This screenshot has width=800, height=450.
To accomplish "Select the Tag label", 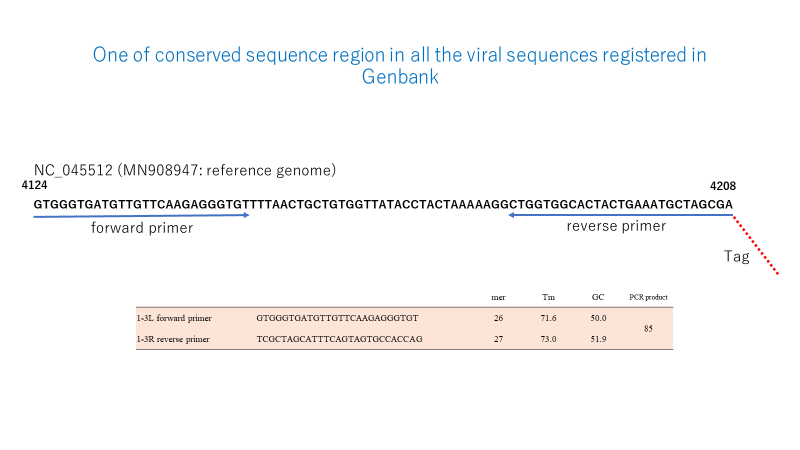I will tap(737, 256).
